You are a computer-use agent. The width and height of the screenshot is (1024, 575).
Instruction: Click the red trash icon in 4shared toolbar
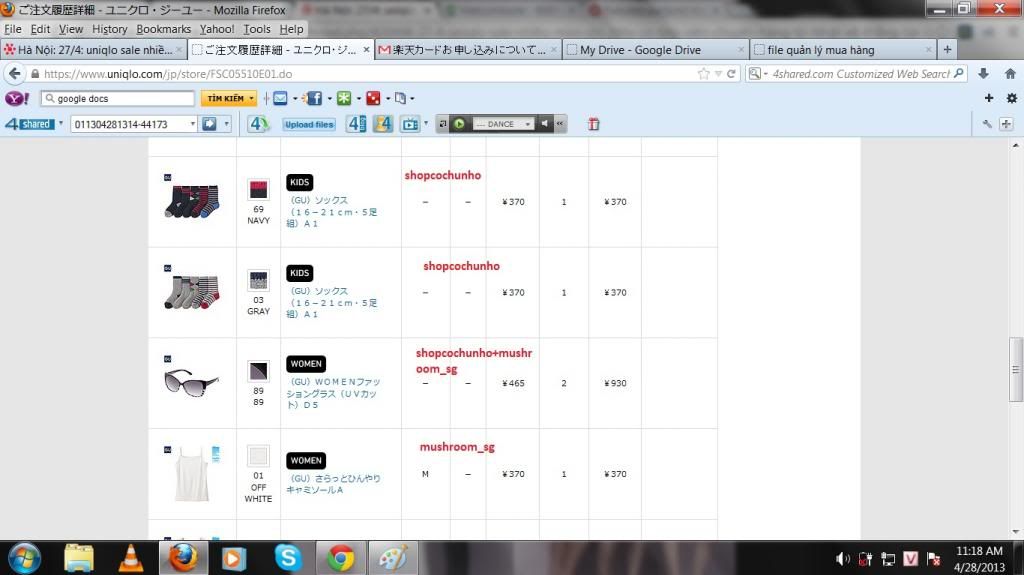tap(593, 124)
